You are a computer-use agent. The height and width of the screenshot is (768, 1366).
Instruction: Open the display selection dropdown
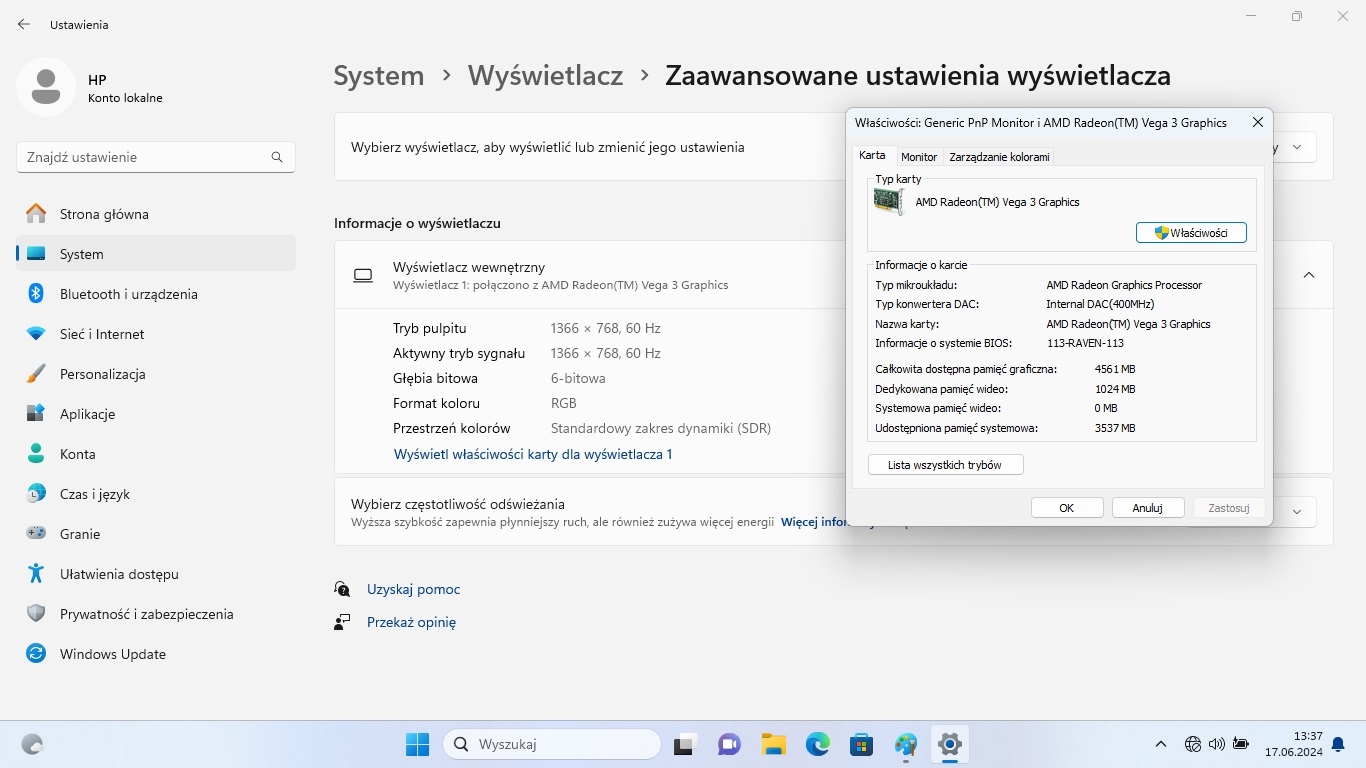(1297, 147)
